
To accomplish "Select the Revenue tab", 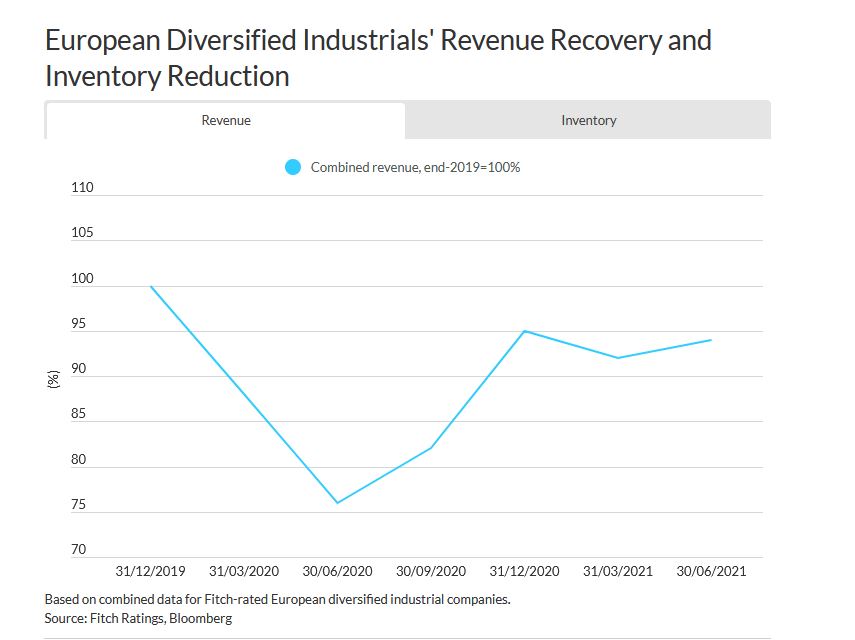I will pyautogui.click(x=226, y=120).
